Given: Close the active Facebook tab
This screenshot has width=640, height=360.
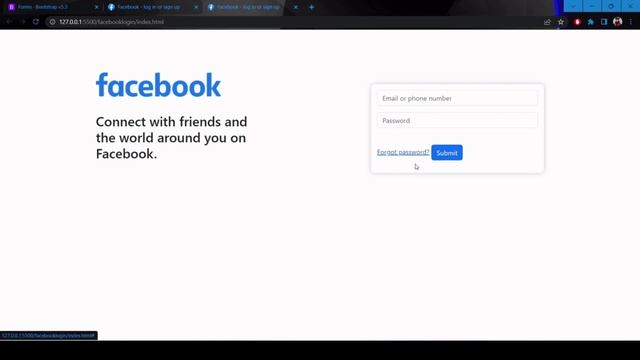Looking at the screenshot, I should pyautogui.click(x=296, y=7).
